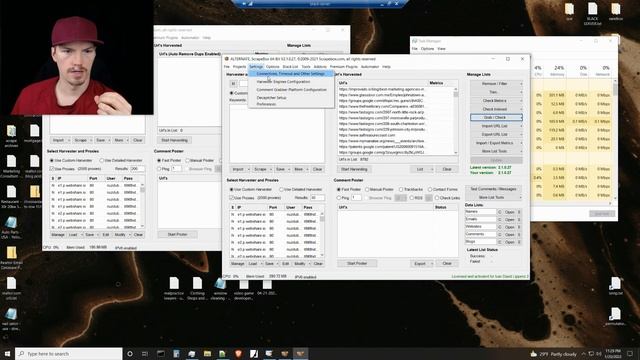
Task: Choose Comment Grabber Platform Configuration entry
Action: click(291, 90)
